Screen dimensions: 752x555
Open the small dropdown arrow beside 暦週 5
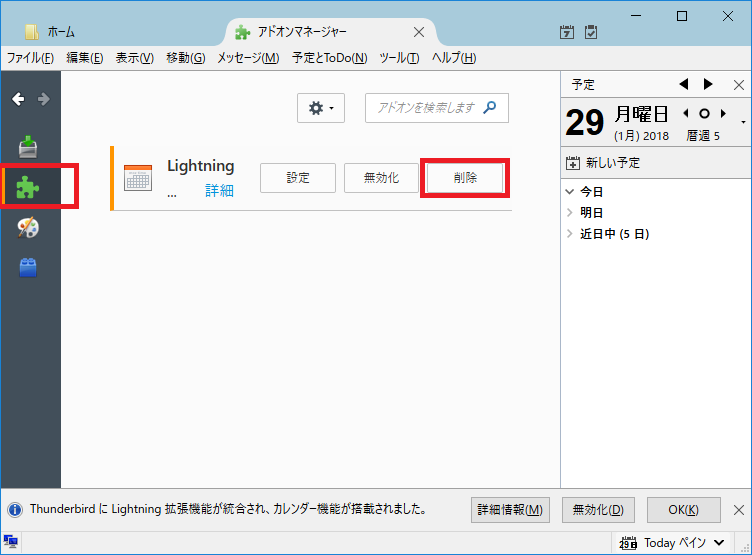(x=743, y=122)
